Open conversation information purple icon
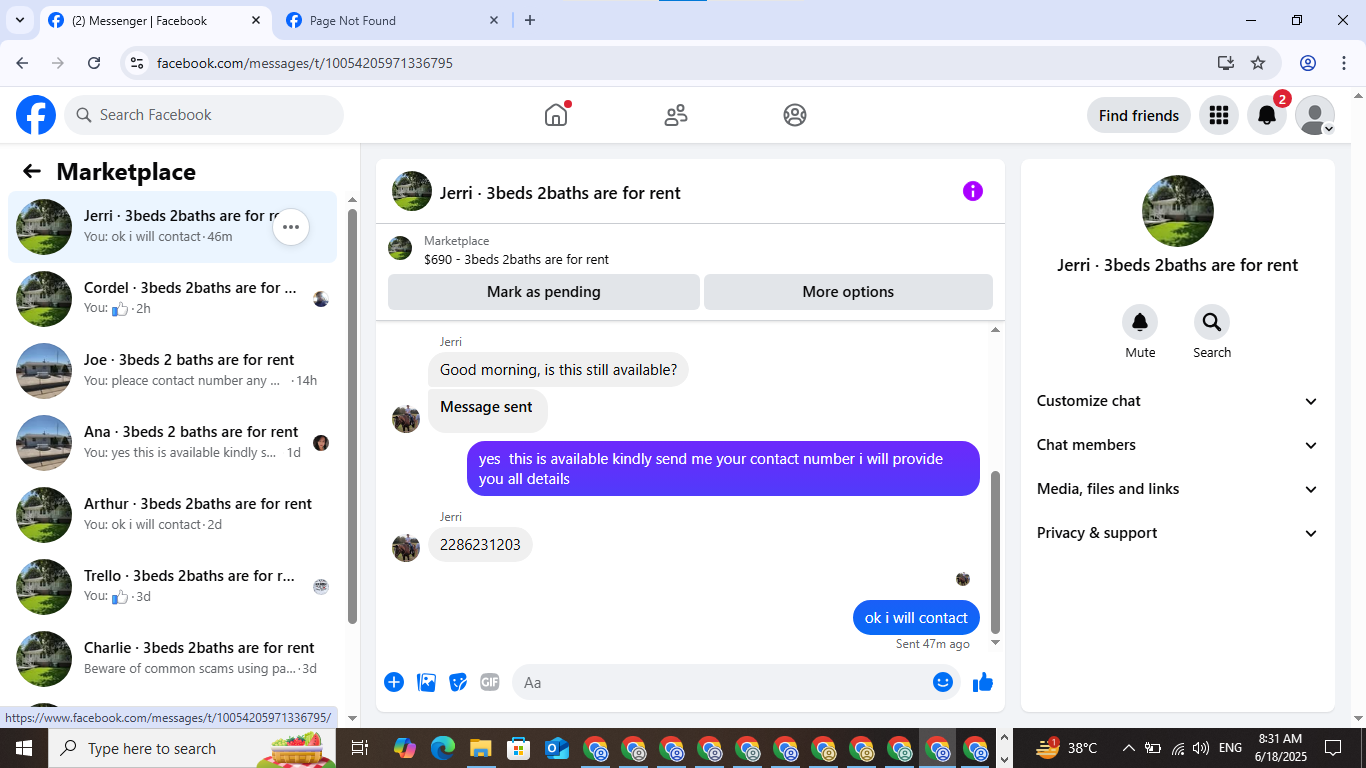This screenshot has height=768, width=1366. [x=973, y=191]
